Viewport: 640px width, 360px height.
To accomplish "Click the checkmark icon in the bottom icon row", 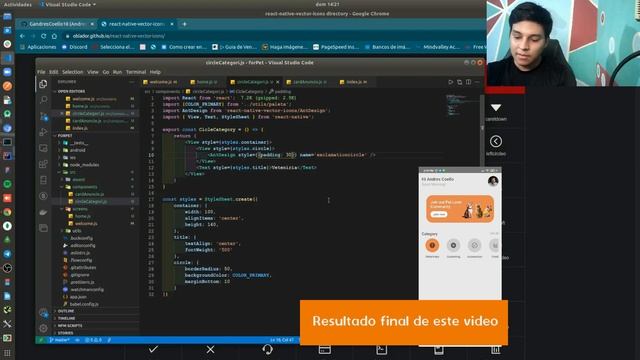I will point(153,349).
